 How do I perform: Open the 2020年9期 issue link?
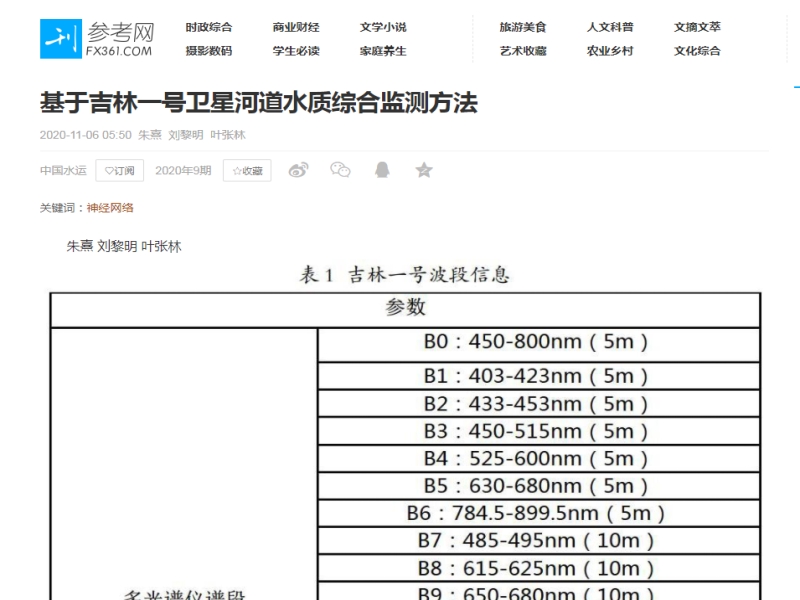pos(183,170)
